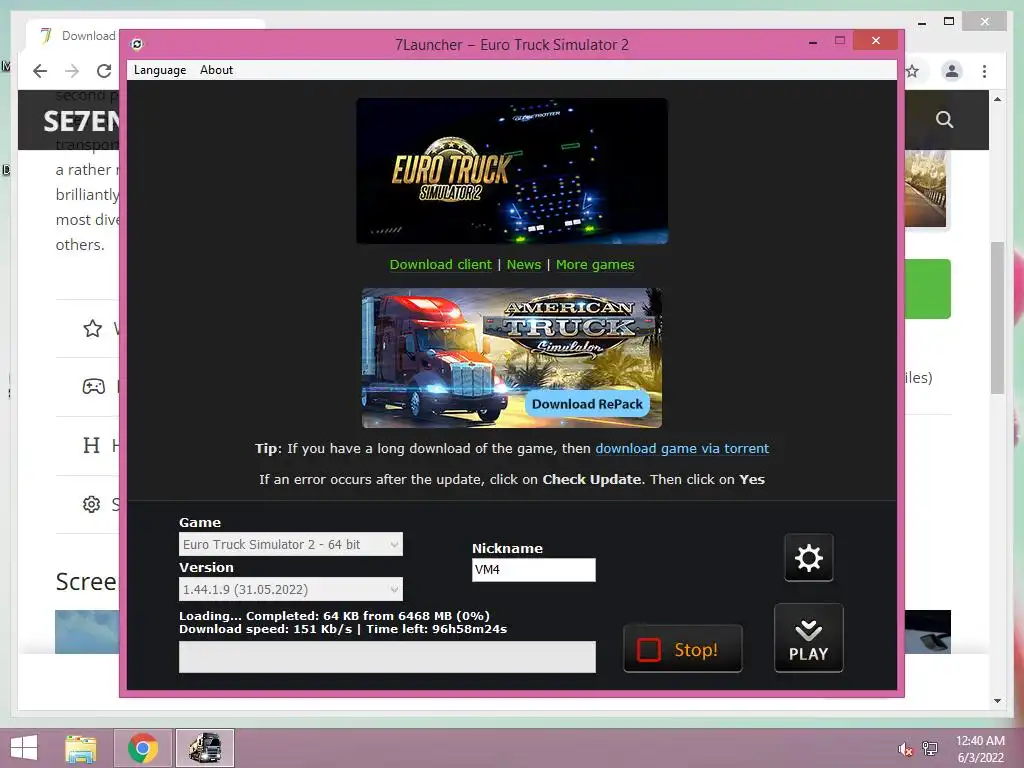Screen dimensions: 1024x768
Task: Open Chrome three-dot menu
Action: (x=984, y=71)
